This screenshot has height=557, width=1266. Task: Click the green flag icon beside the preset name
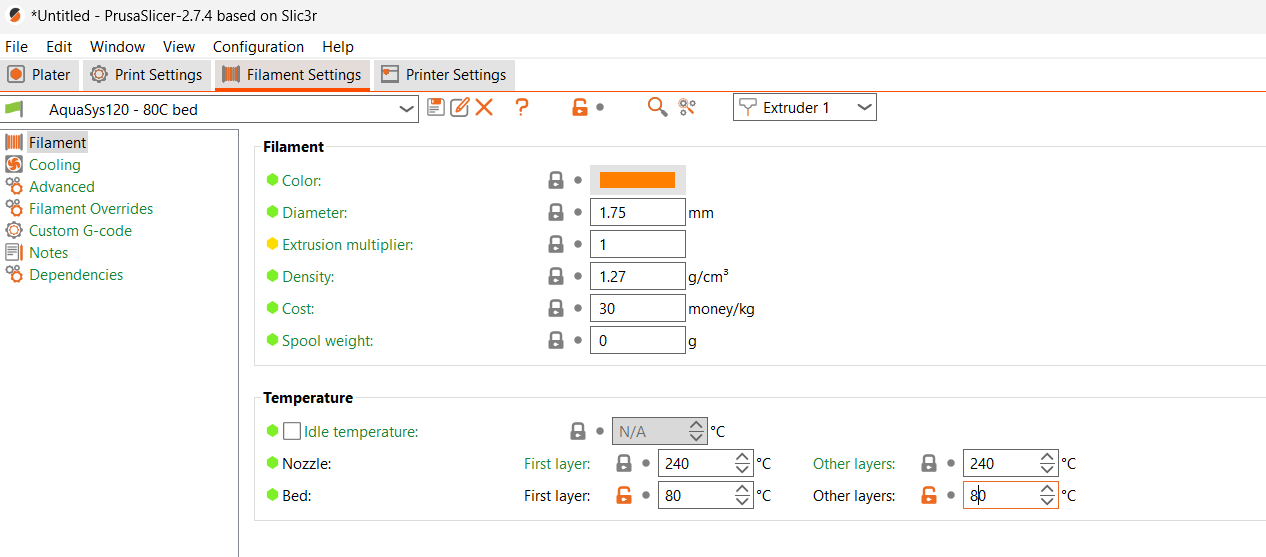pos(14,108)
